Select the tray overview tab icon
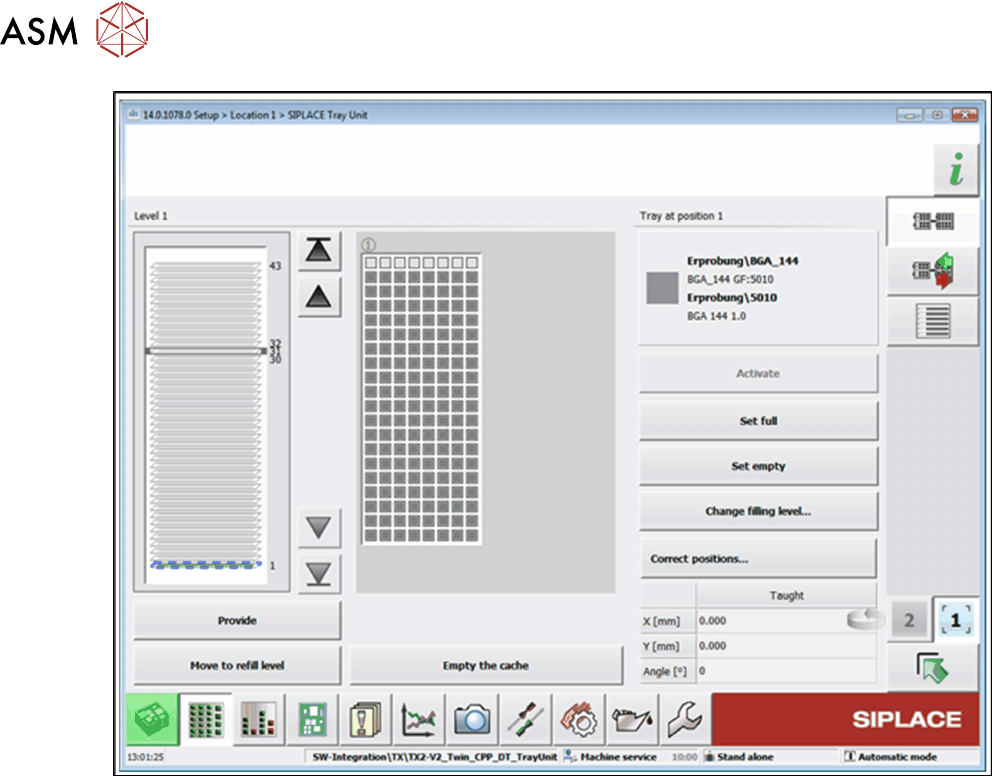The image size is (992, 776). (933, 221)
